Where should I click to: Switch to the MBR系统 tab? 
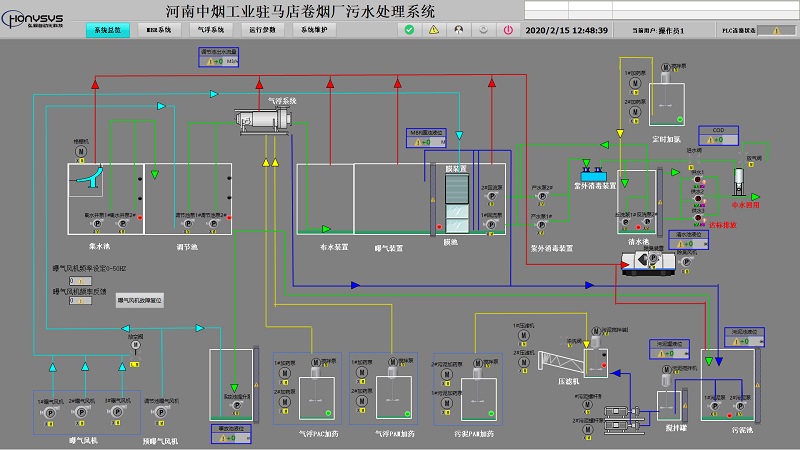coord(159,30)
